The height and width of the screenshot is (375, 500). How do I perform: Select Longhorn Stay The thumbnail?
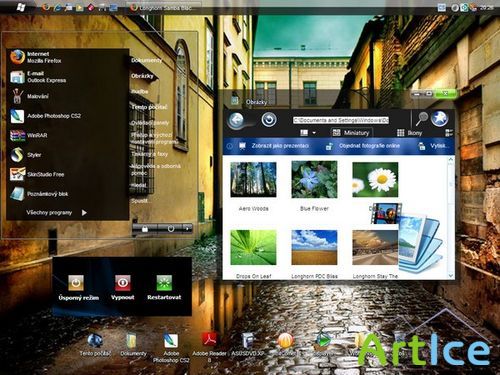[375, 247]
